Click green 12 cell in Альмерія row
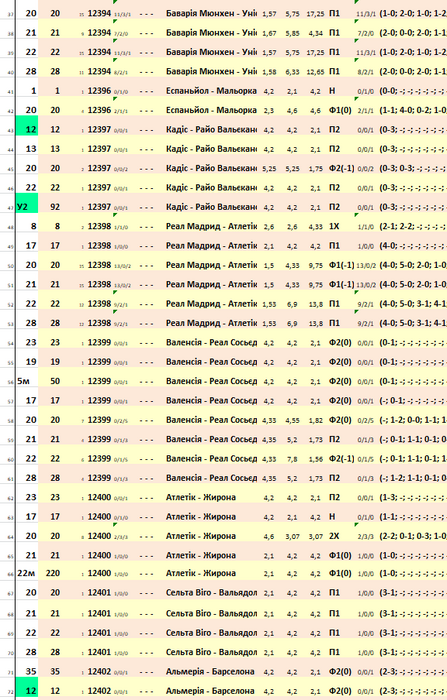 [27, 691]
